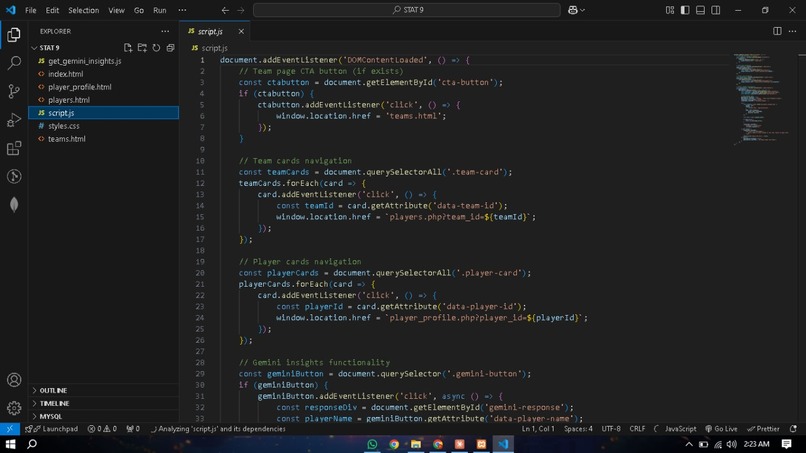Click forwarded ports indicator showing 0
Image resolution: width=806 pixels, height=453 pixels.
pyautogui.click(x=133, y=429)
